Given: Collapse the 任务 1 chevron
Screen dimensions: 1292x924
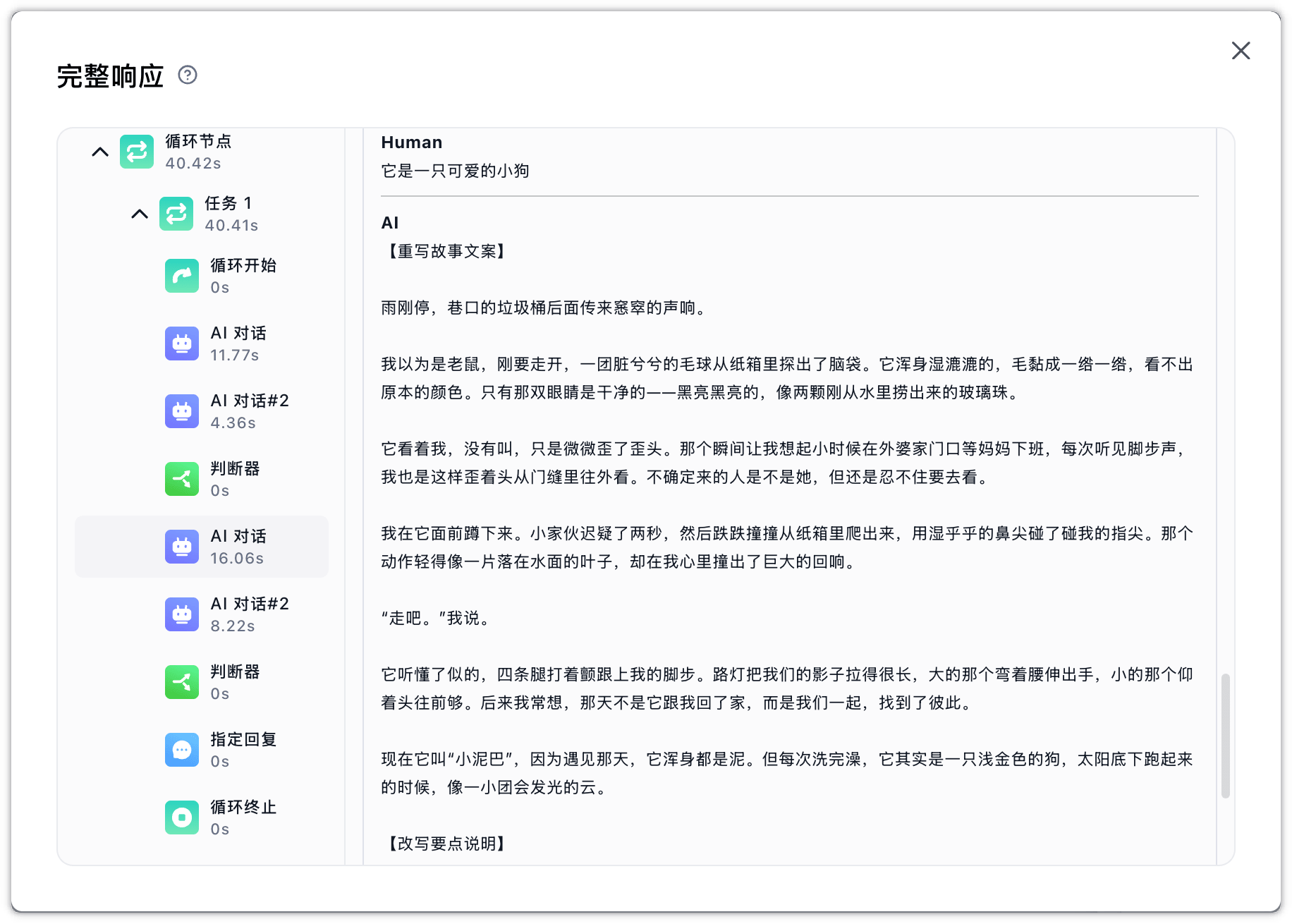Looking at the screenshot, I should tap(140, 214).
